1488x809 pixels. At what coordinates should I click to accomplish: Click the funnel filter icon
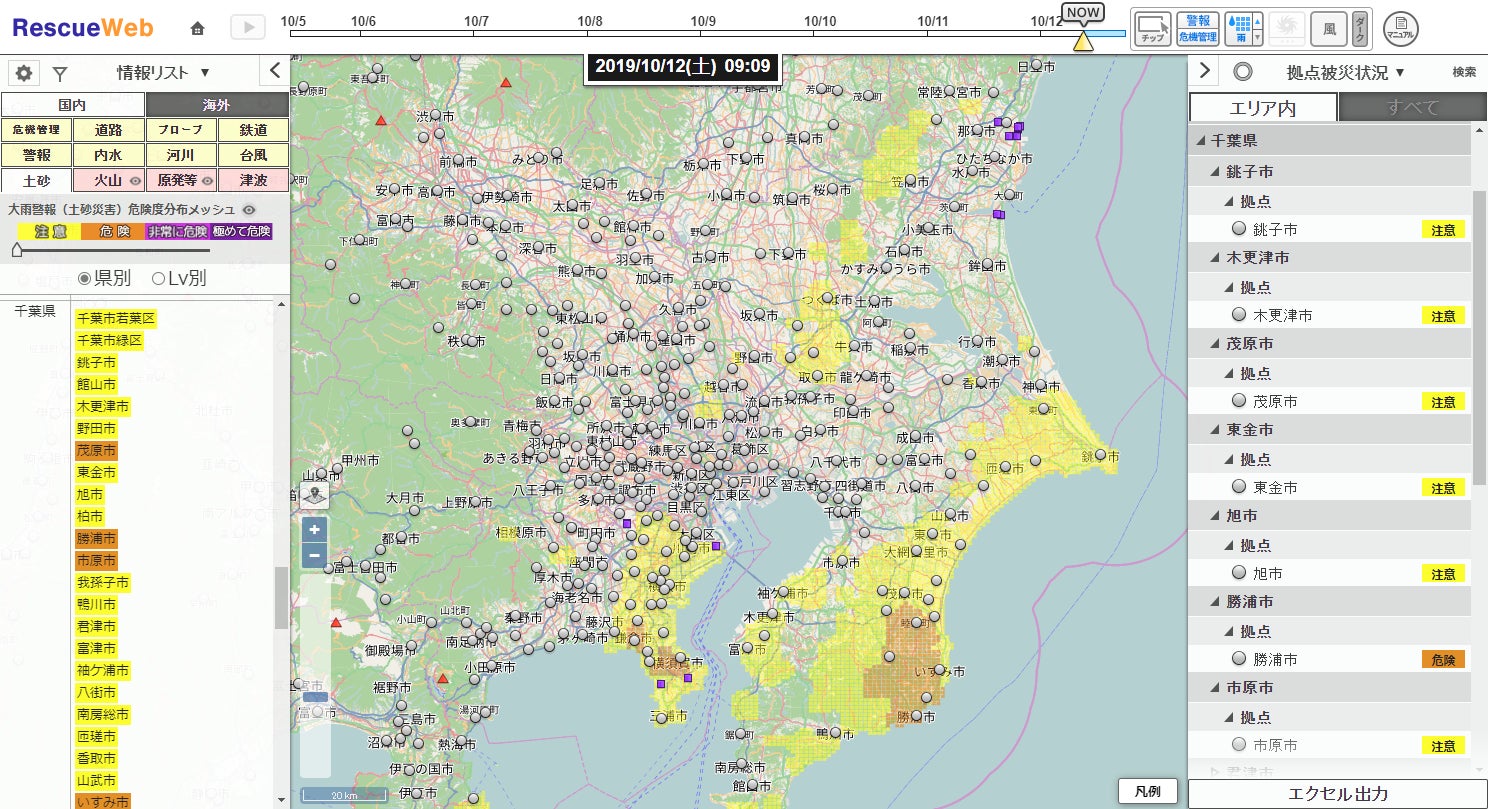60,73
